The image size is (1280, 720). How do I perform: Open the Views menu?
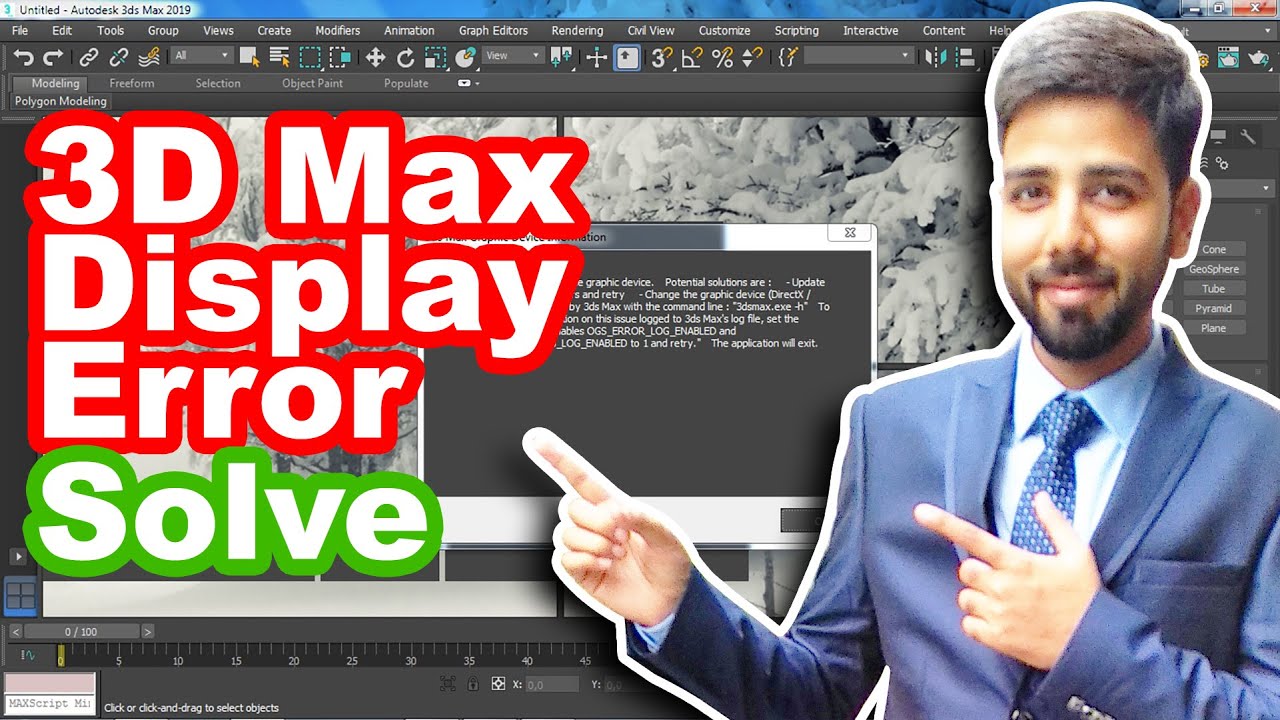pos(218,31)
